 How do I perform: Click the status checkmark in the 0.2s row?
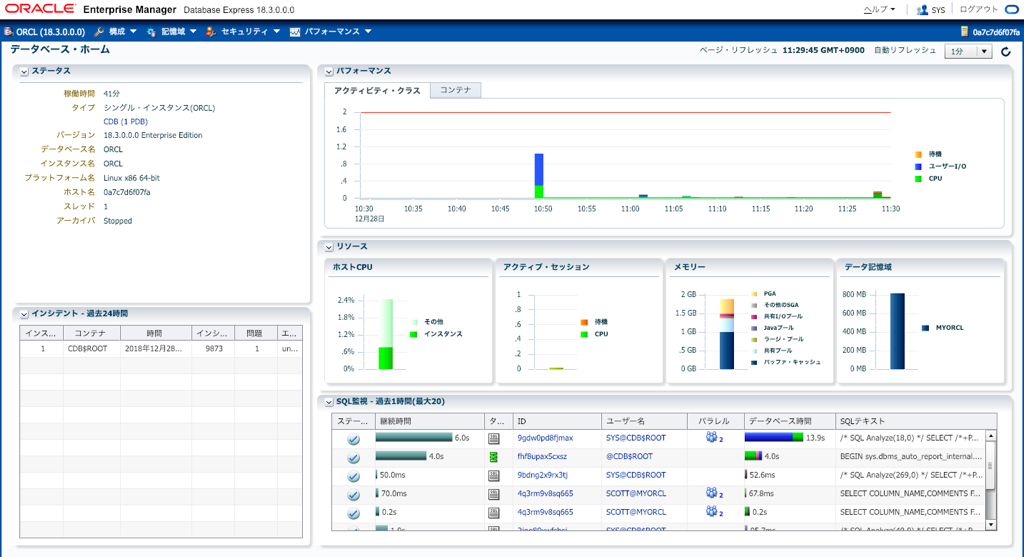pyautogui.click(x=353, y=513)
